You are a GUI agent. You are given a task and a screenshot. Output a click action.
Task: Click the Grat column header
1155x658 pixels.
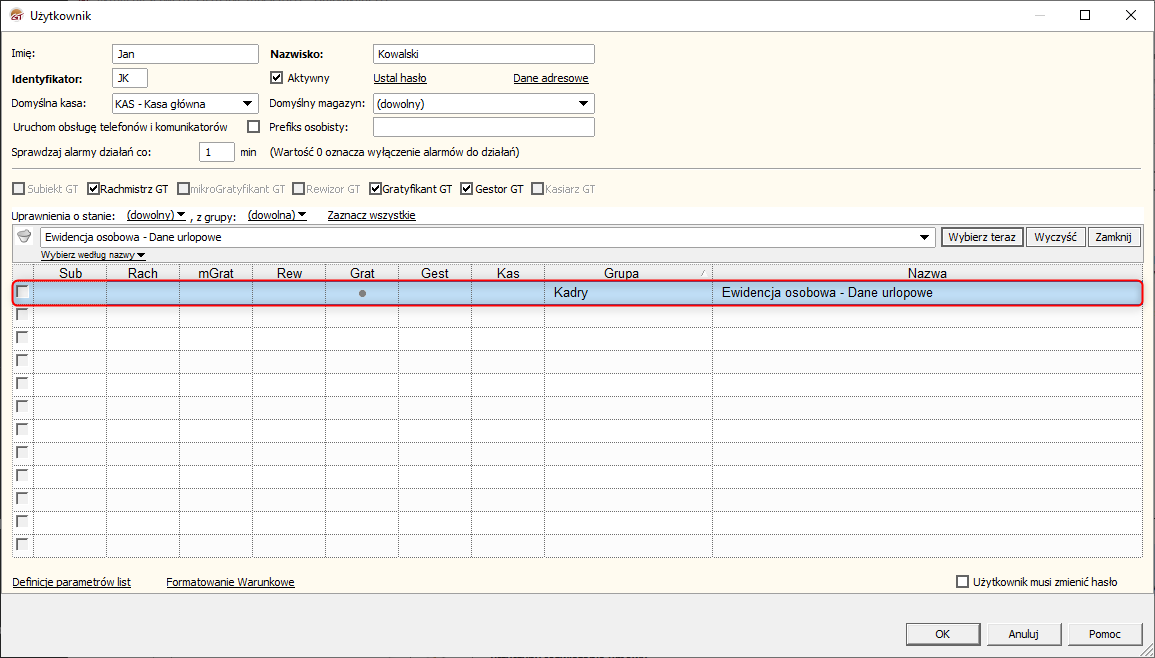[x=362, y=273]
